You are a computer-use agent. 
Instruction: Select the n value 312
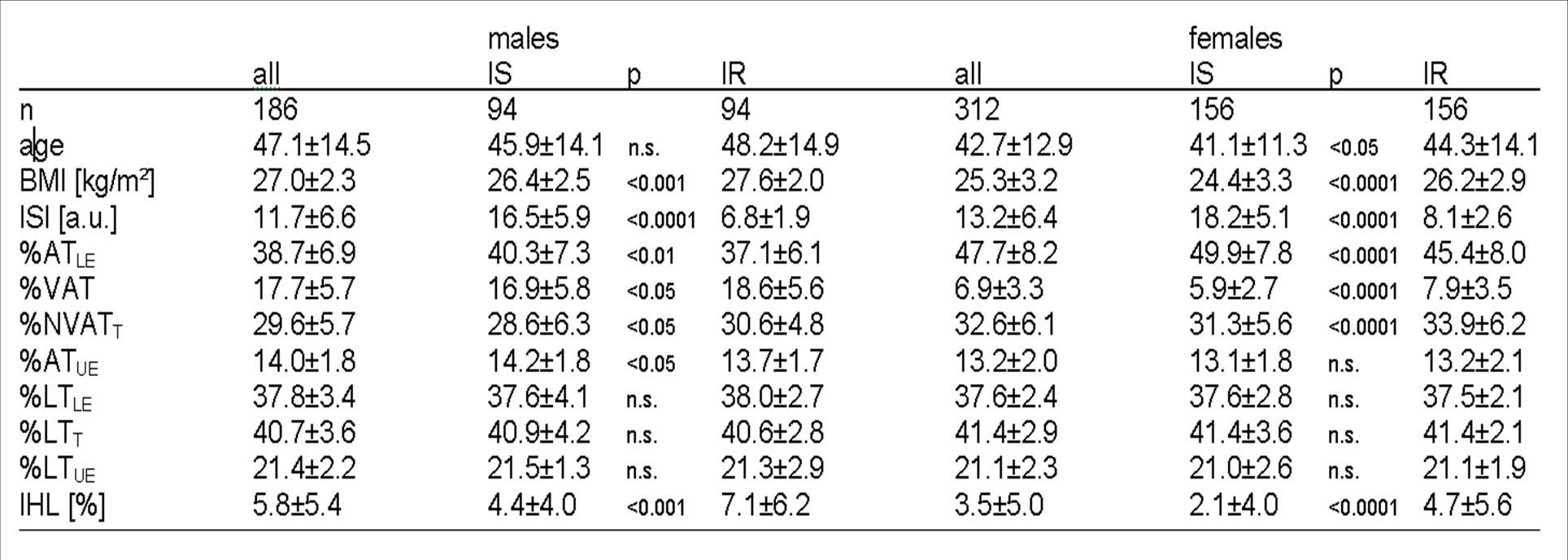click(x=977, y=109)
